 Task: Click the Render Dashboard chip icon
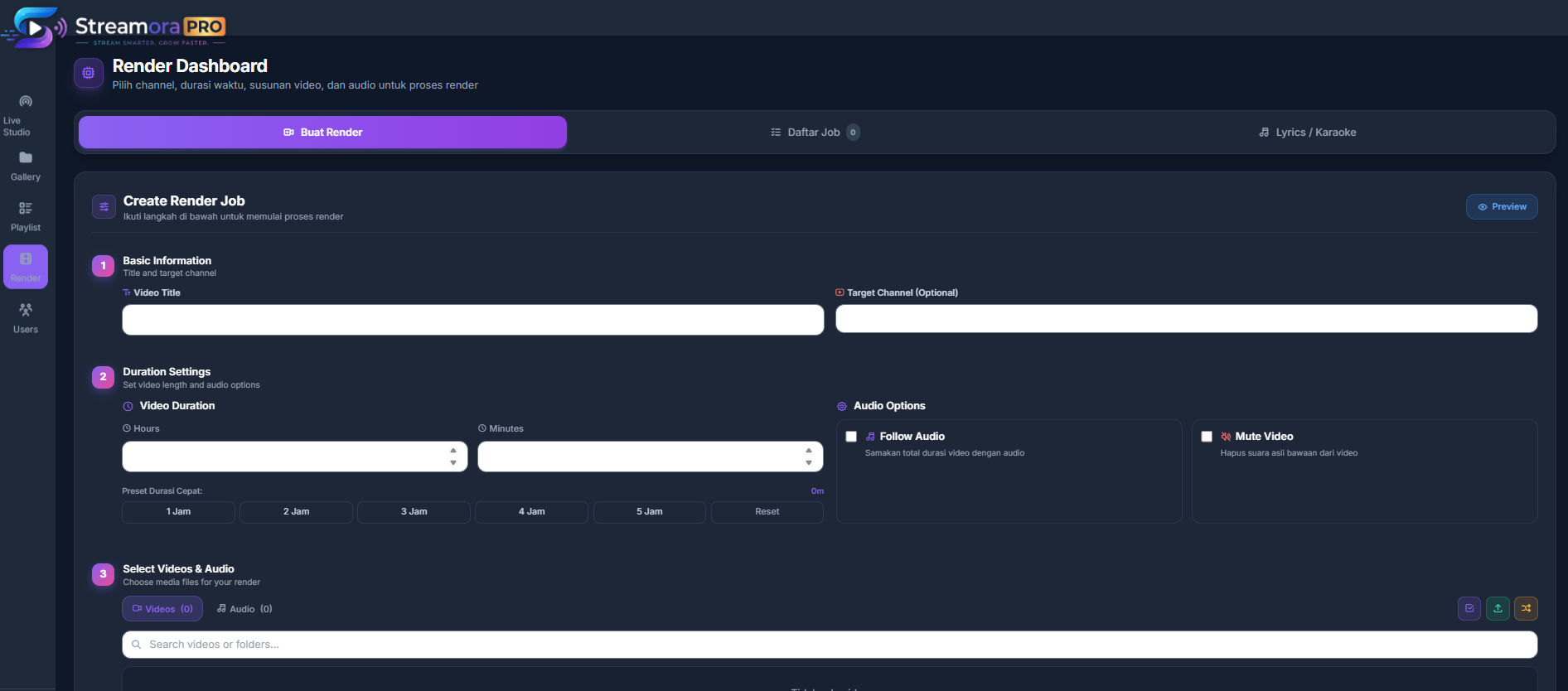pos(89,73)
